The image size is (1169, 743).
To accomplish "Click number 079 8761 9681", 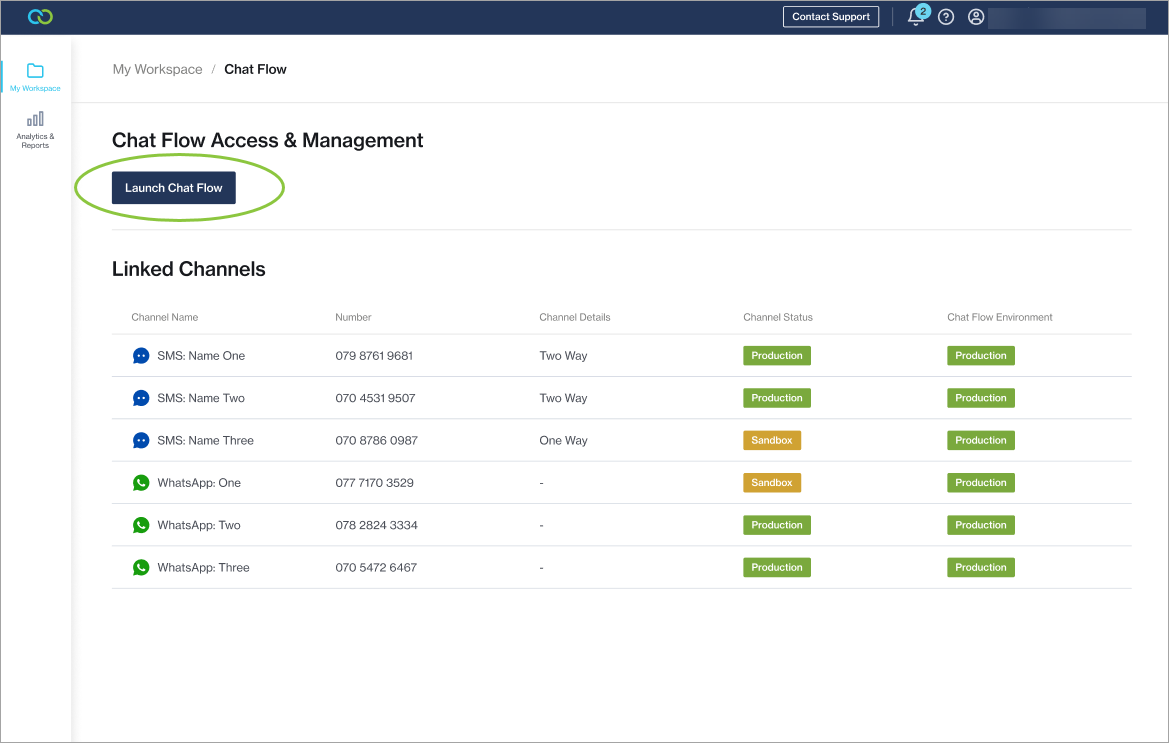I will point(374,356).
